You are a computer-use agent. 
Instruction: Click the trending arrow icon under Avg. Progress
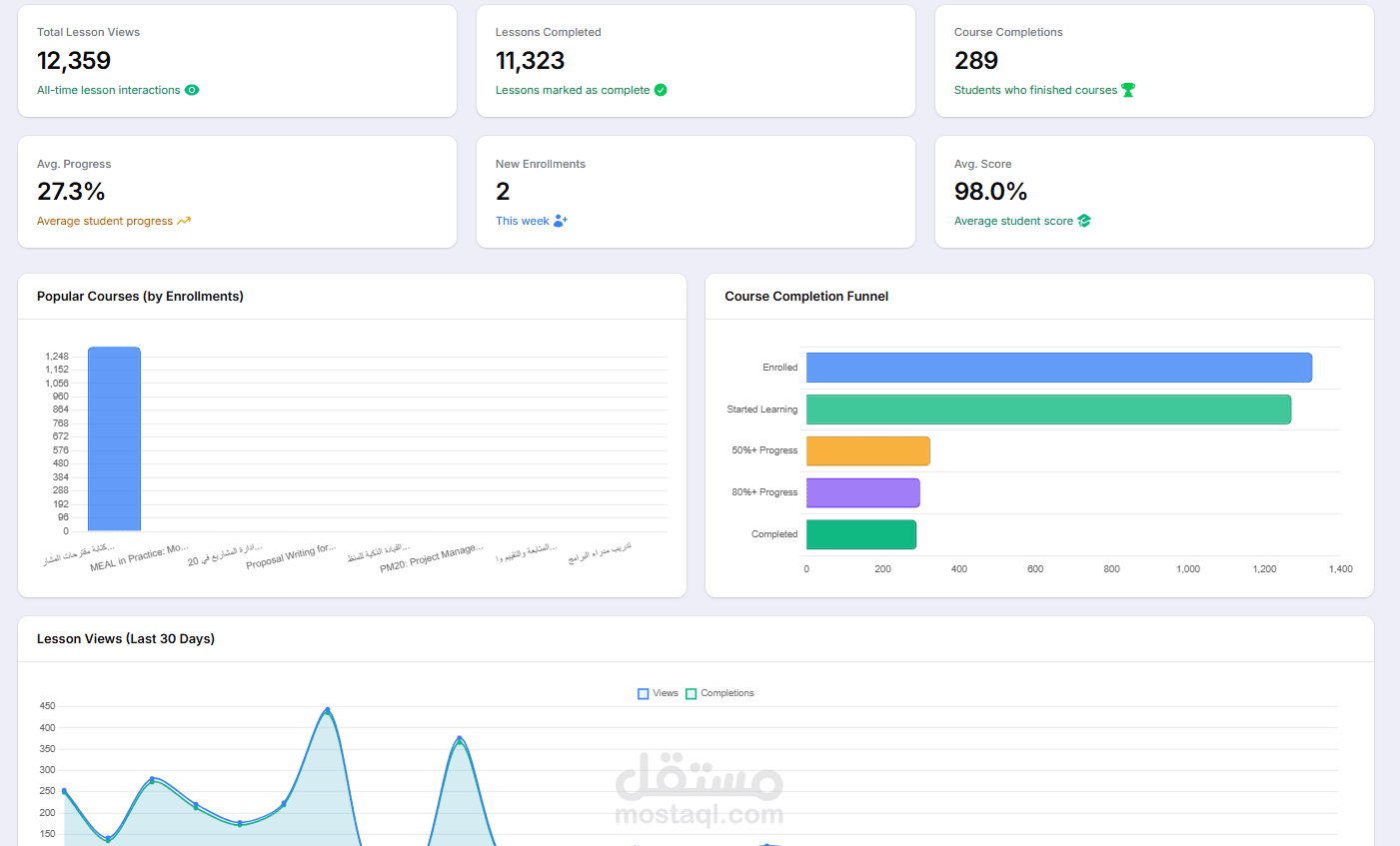point(184,221)
